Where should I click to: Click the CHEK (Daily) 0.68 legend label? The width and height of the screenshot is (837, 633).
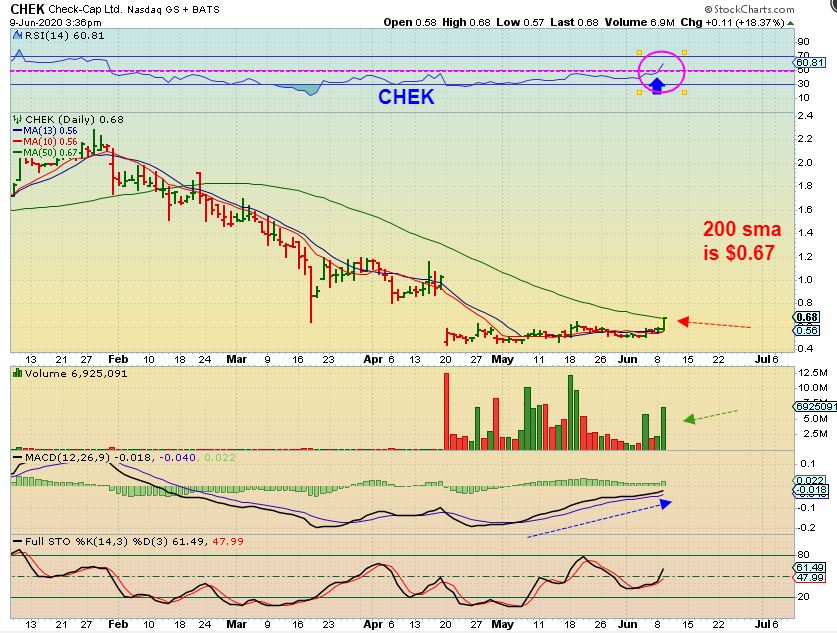tap(74, 120)
